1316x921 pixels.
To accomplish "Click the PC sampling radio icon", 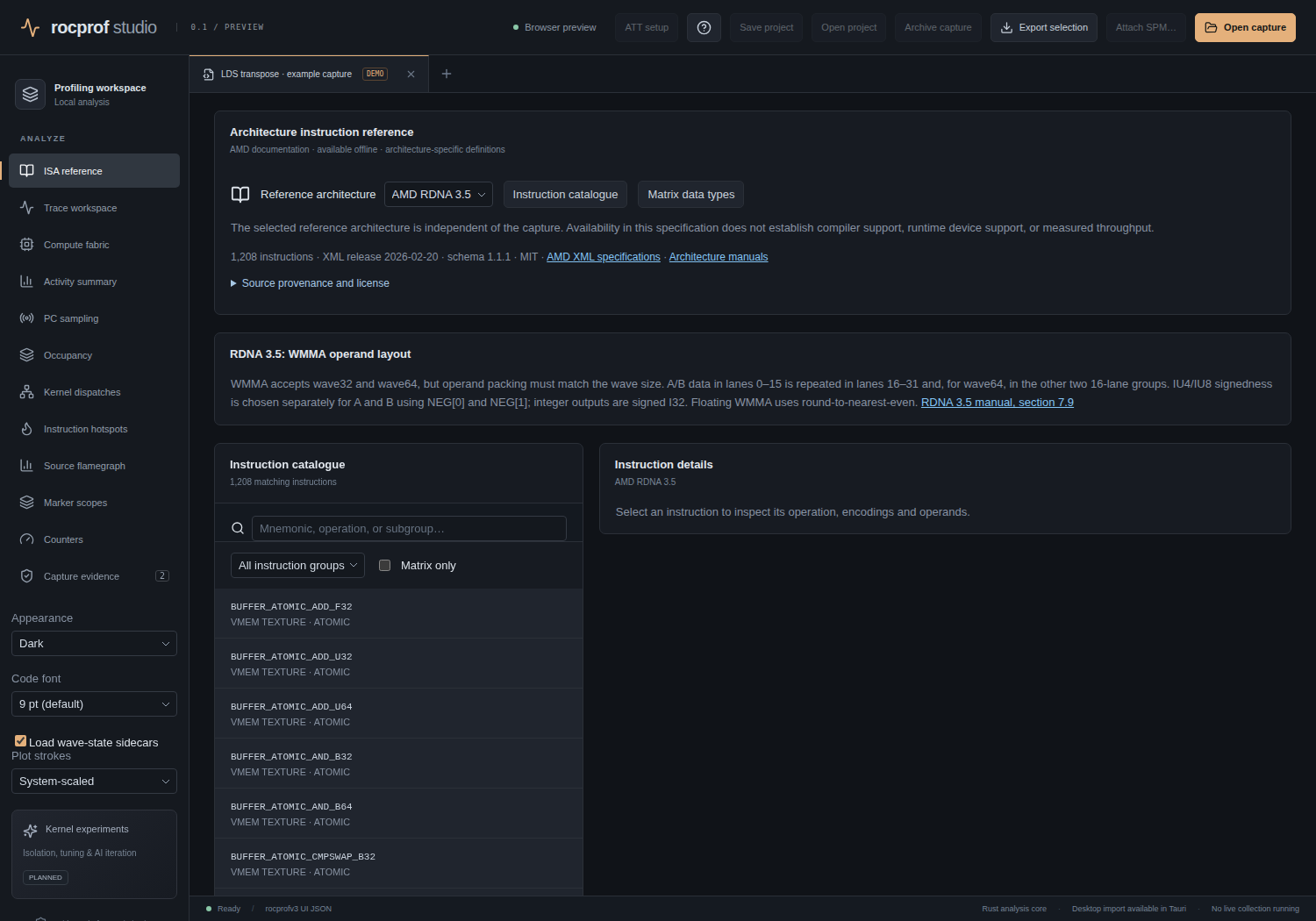I will [x=27, y=318].
